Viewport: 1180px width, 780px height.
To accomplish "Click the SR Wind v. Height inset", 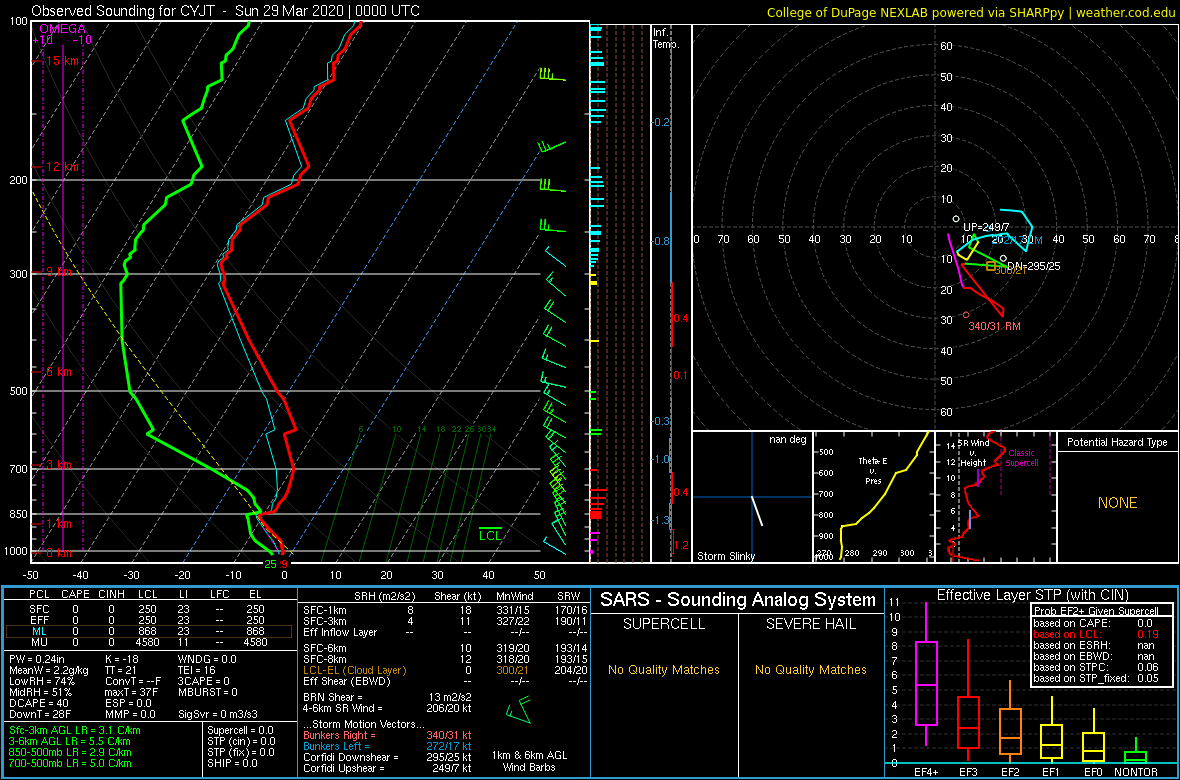I will tap(995, 497).
